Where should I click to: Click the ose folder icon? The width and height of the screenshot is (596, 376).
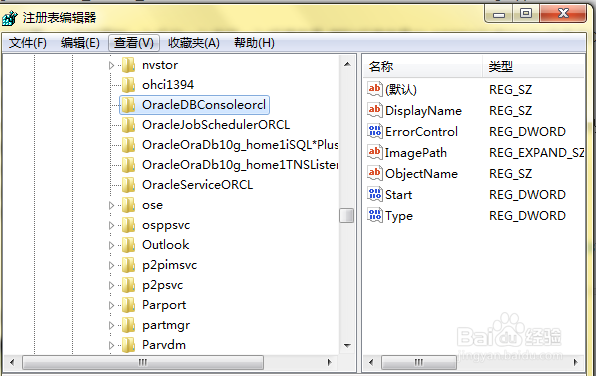click(128, 205)
